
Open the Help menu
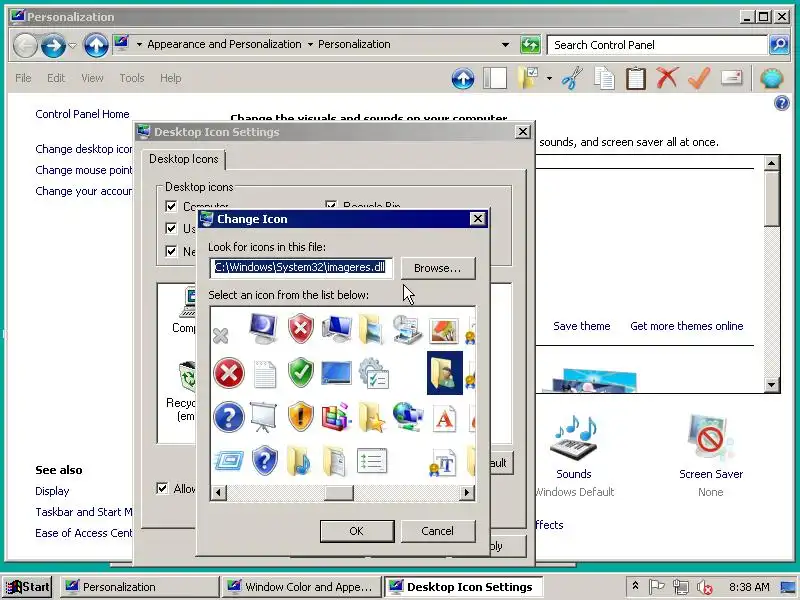(170, 78)
